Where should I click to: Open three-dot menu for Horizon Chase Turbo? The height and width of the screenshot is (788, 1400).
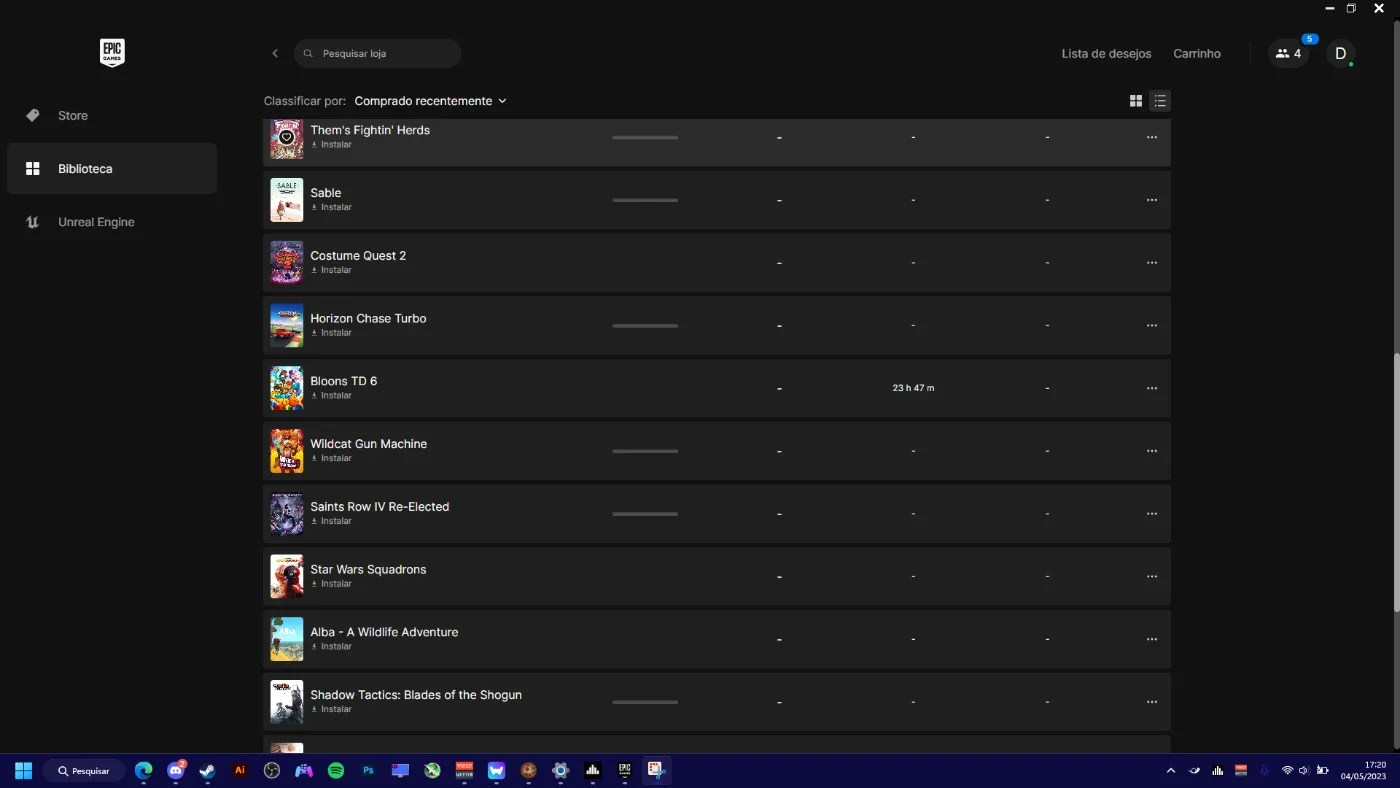pos(1152,325)
